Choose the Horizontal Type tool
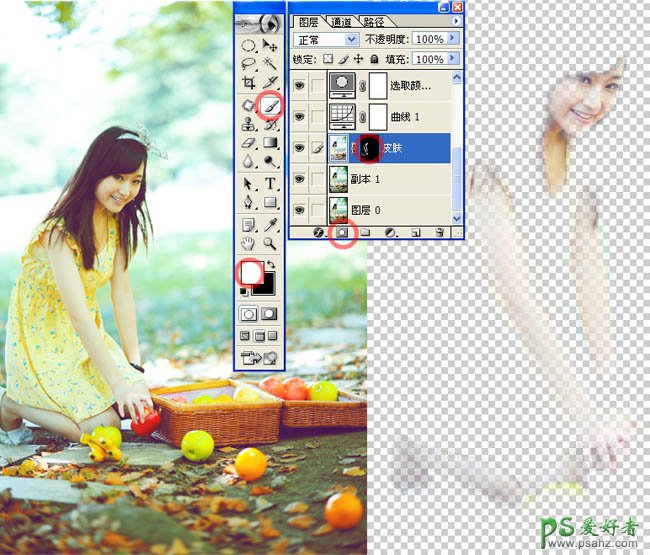This screenshot has width=650, height=555. pyautogui.click(x=270, y=184)
